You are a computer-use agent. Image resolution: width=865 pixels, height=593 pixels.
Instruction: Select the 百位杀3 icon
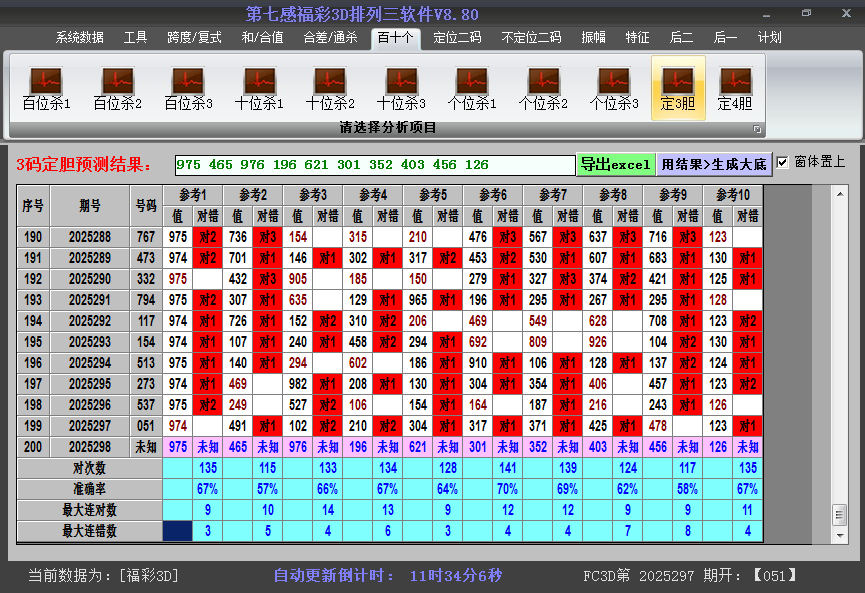pos(188,88)
